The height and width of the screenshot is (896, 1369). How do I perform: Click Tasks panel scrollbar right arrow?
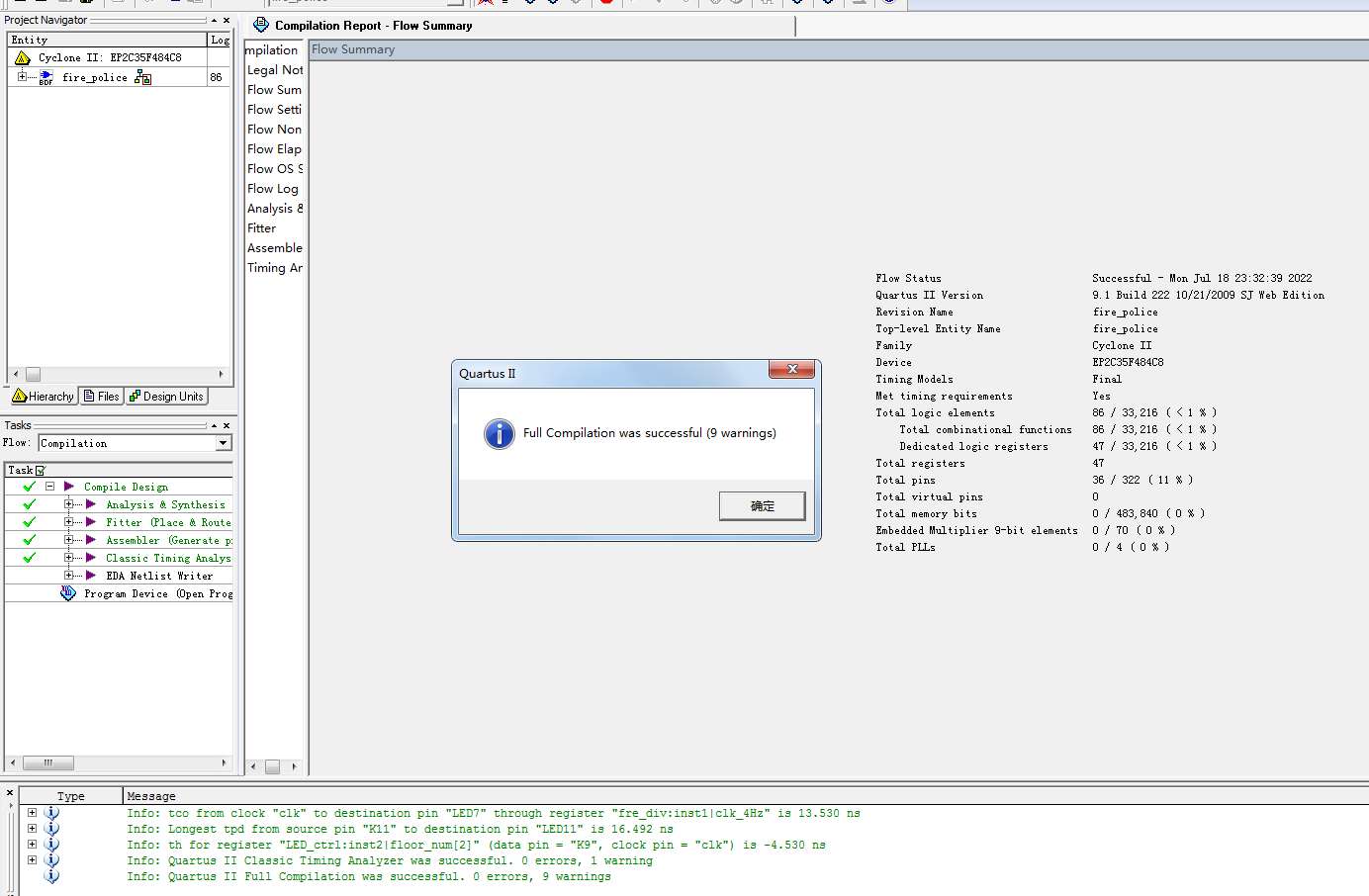point(224,762)
